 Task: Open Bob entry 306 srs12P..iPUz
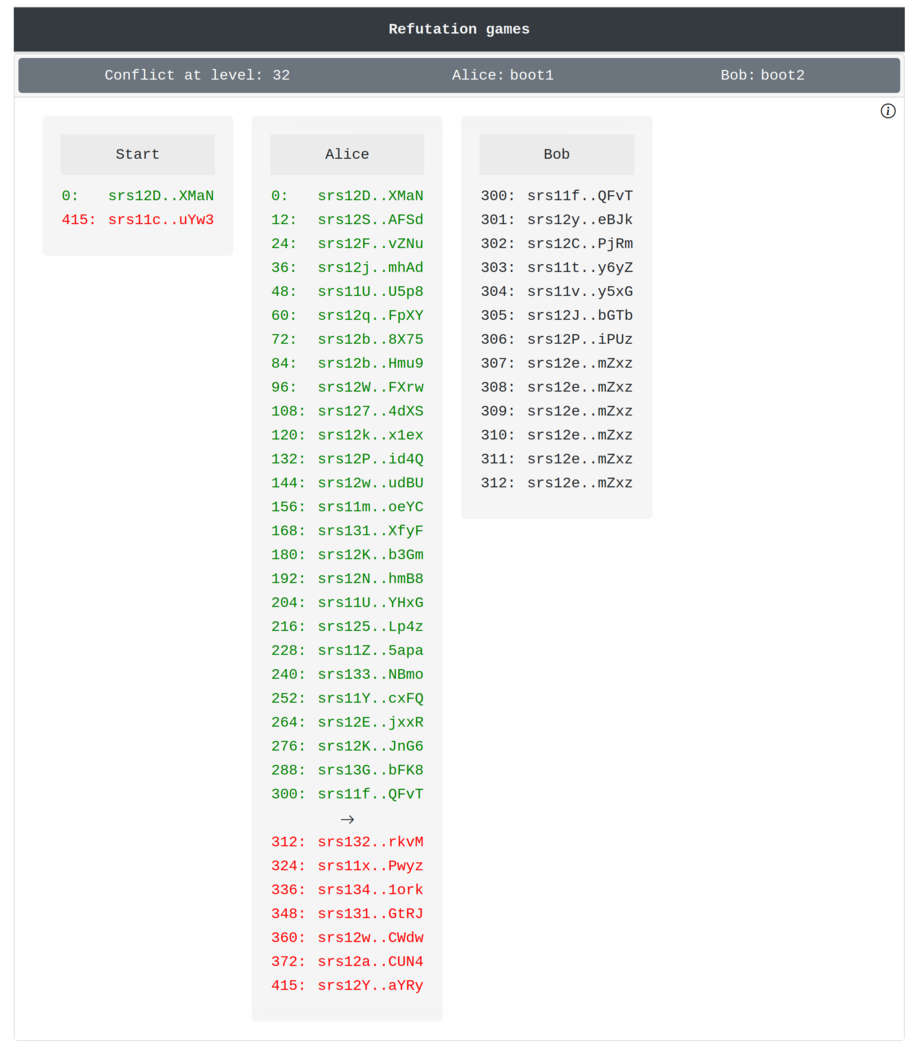(x=580, y=340)
